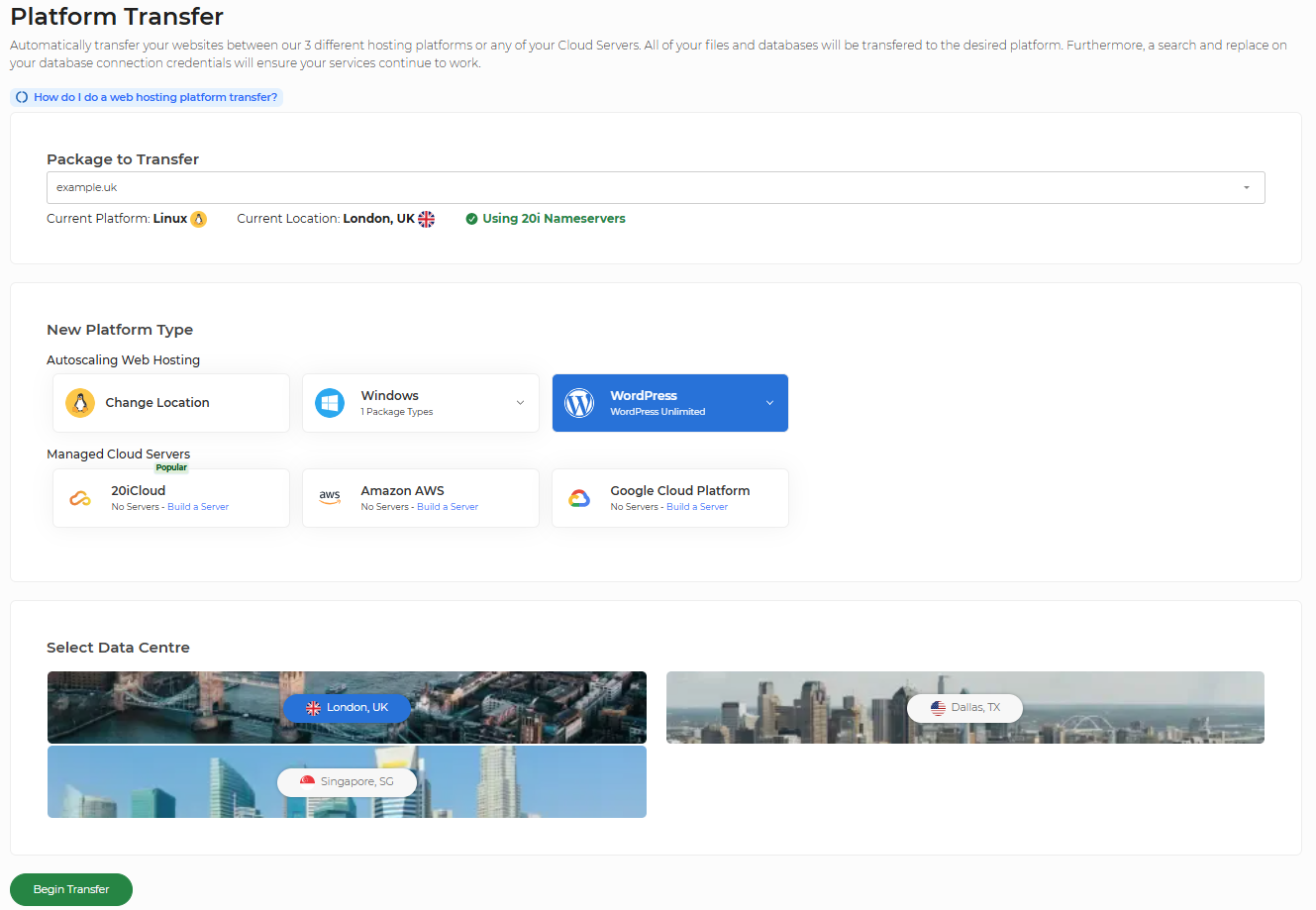Expand the WordPress Unlimited chevron
The width and height of the screenshot is (1316, 910).
coord(769,403)
